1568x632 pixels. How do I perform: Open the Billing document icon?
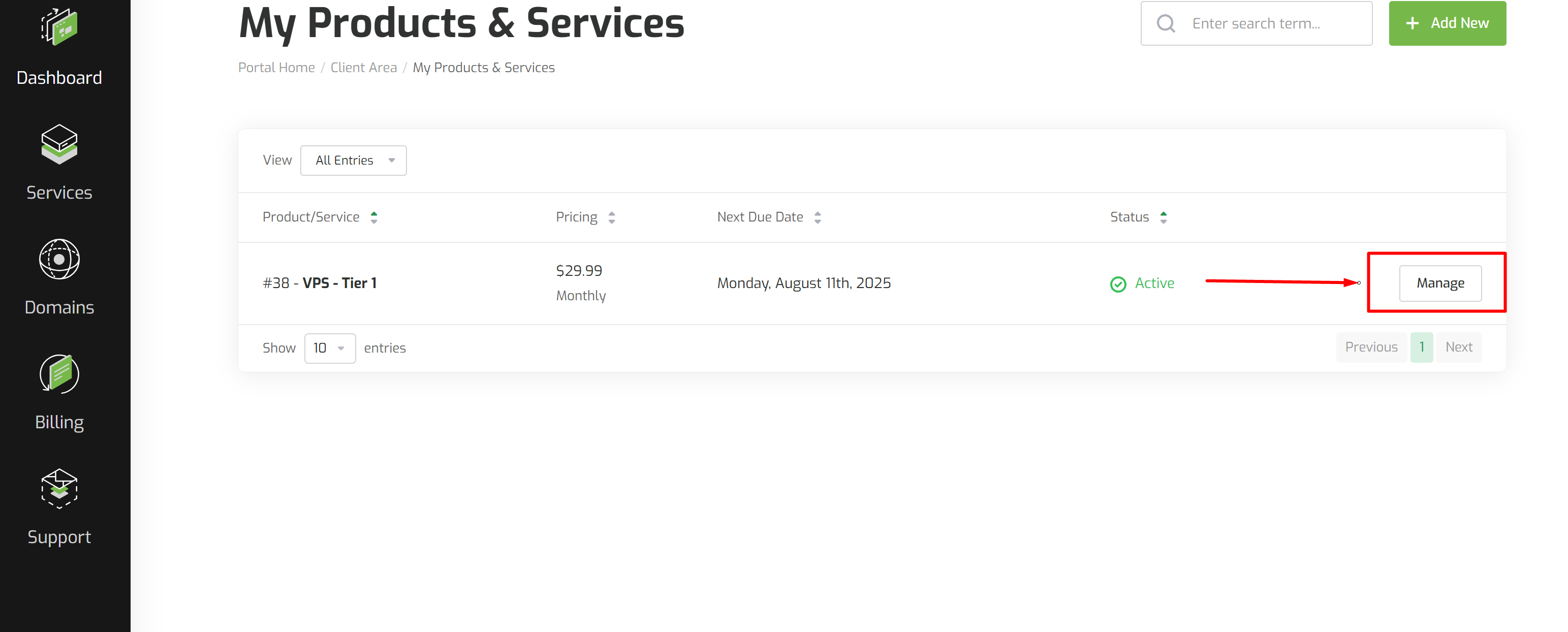59,374
